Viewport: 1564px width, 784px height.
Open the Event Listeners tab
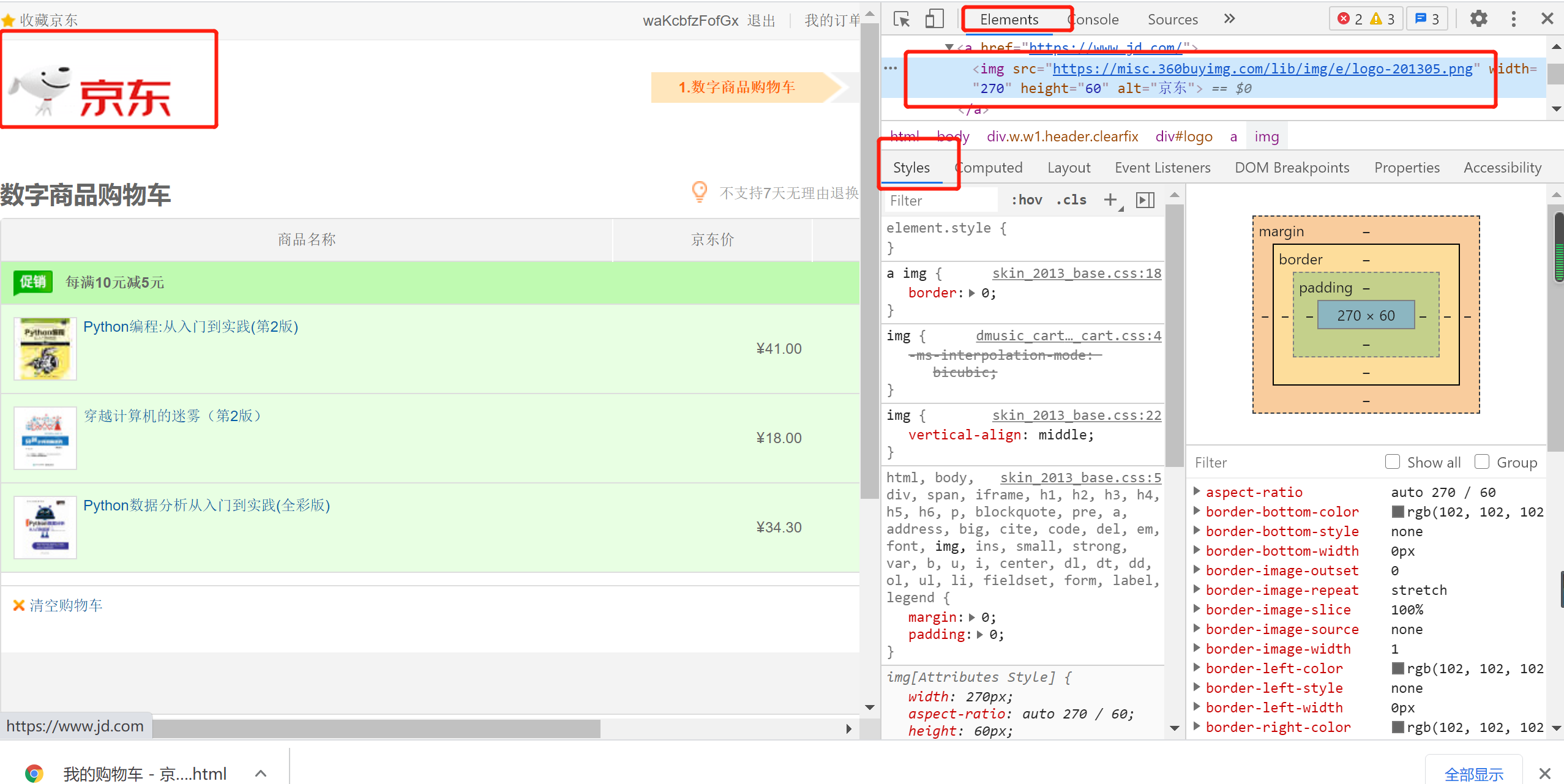coord(1162,168)
